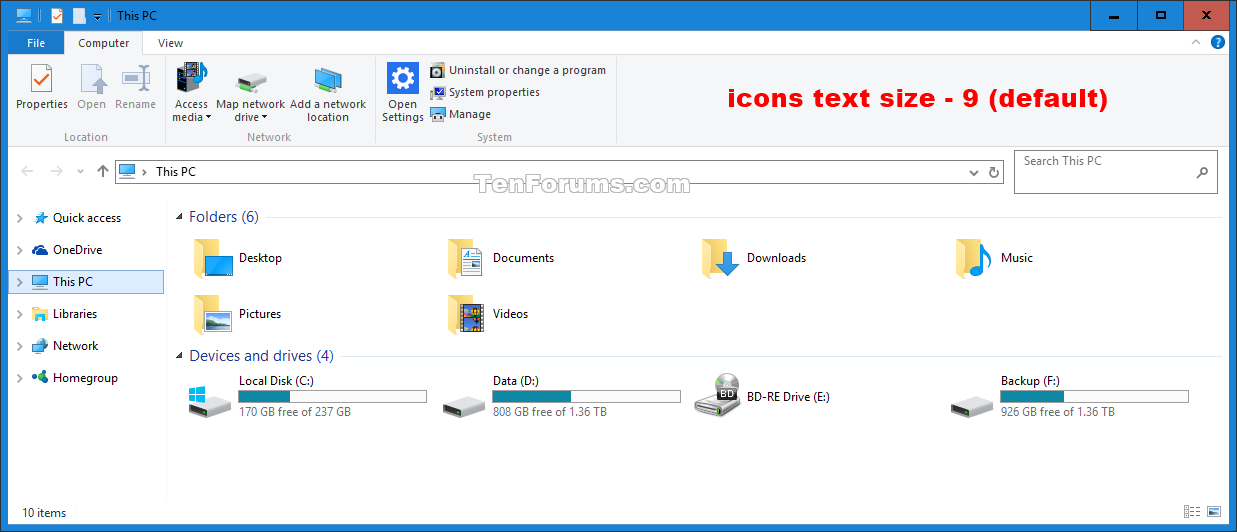Select the Music folder icon
The height and width of the screenshot is (532, 1237).
point(974,258)
